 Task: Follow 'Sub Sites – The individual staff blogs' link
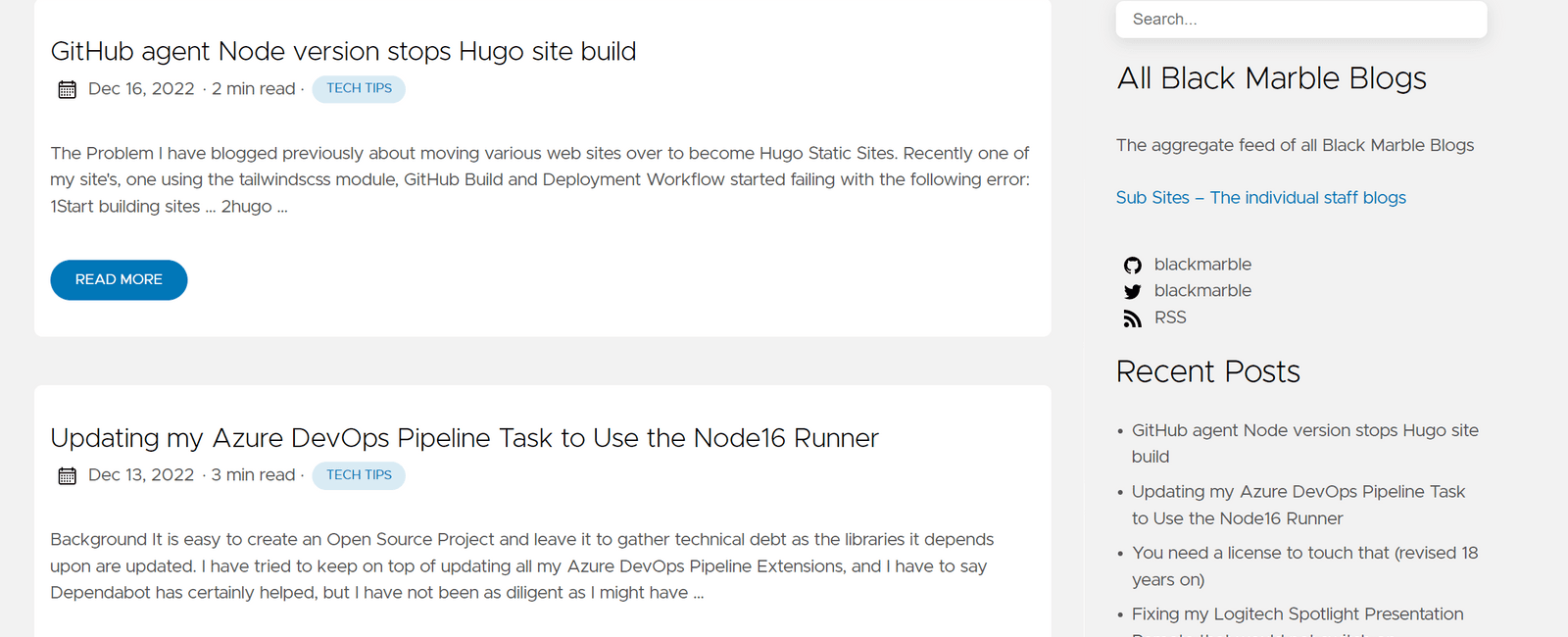pyautogui.click(x=1260, y=198)
